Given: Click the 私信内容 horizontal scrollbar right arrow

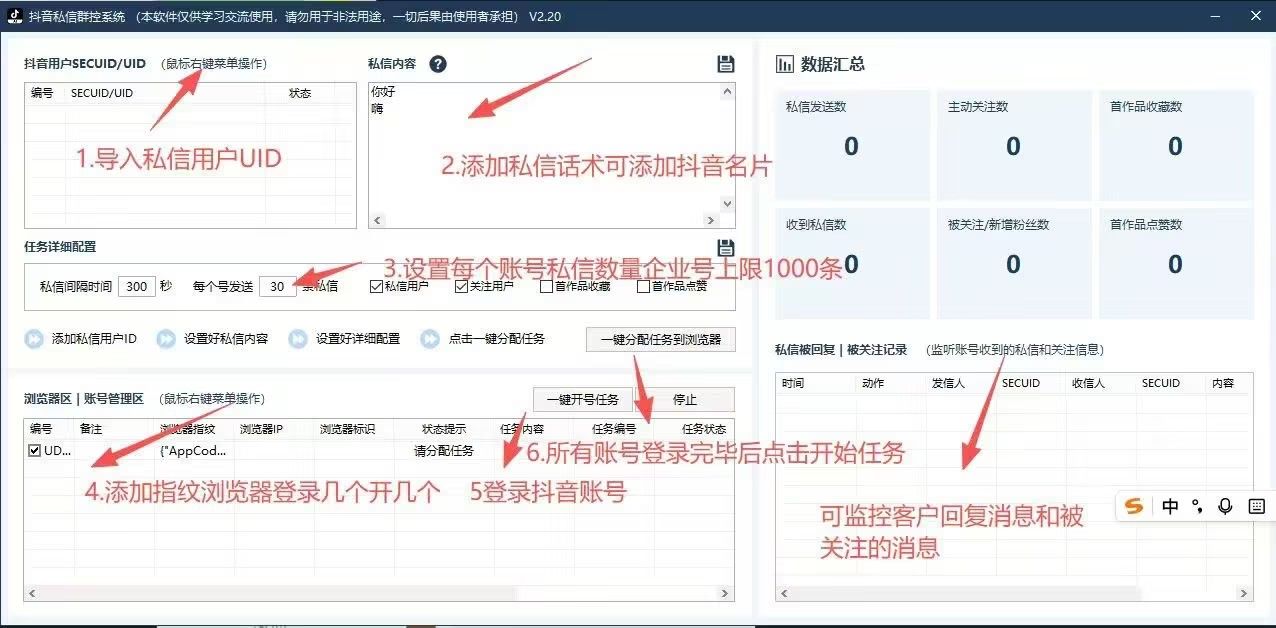Looking at the screenshot, I should point(712,221).
